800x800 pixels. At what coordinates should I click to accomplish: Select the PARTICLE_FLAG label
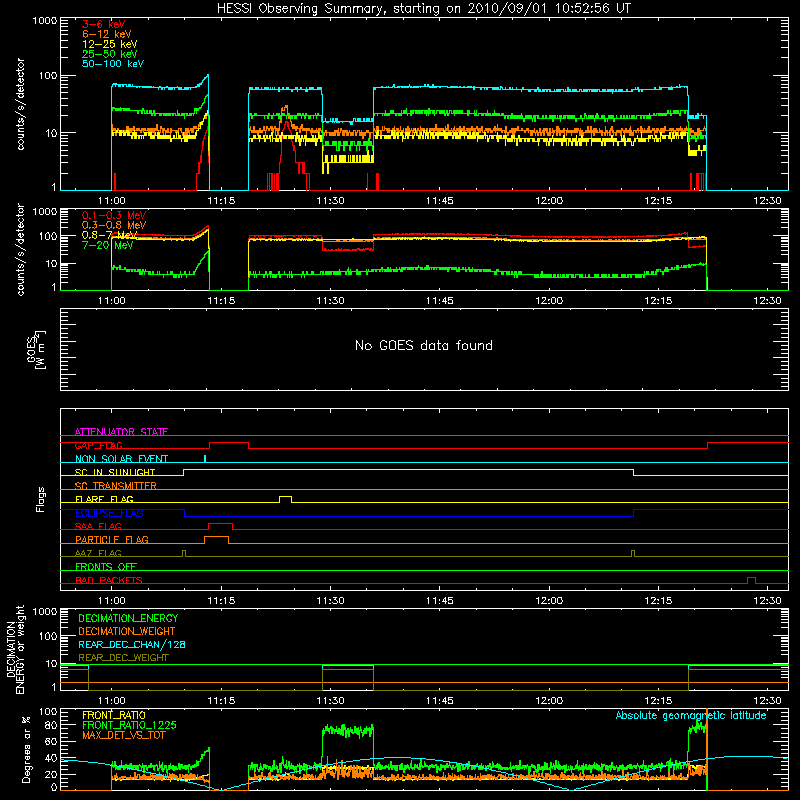tap(112, 539)
